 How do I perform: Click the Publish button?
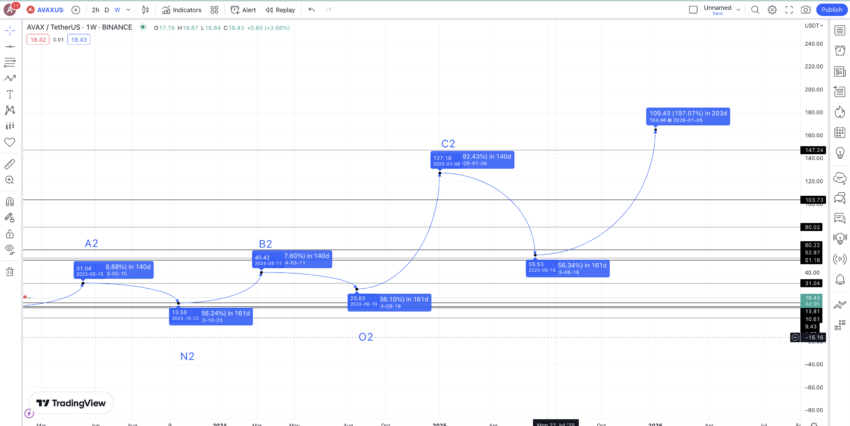coord(831,10)
